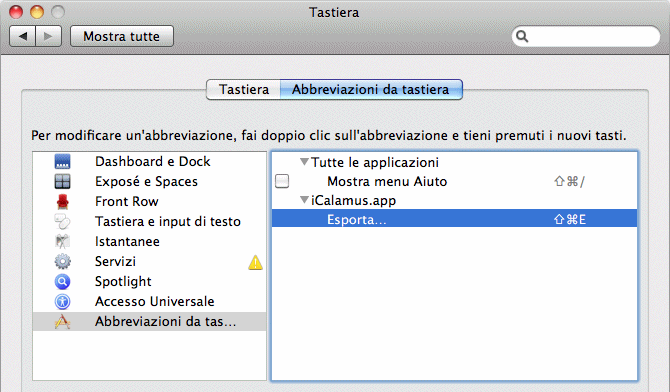Click the Mostra tutte button
Viewport: 670px width, 392px height.
click(x=122, y=36)
